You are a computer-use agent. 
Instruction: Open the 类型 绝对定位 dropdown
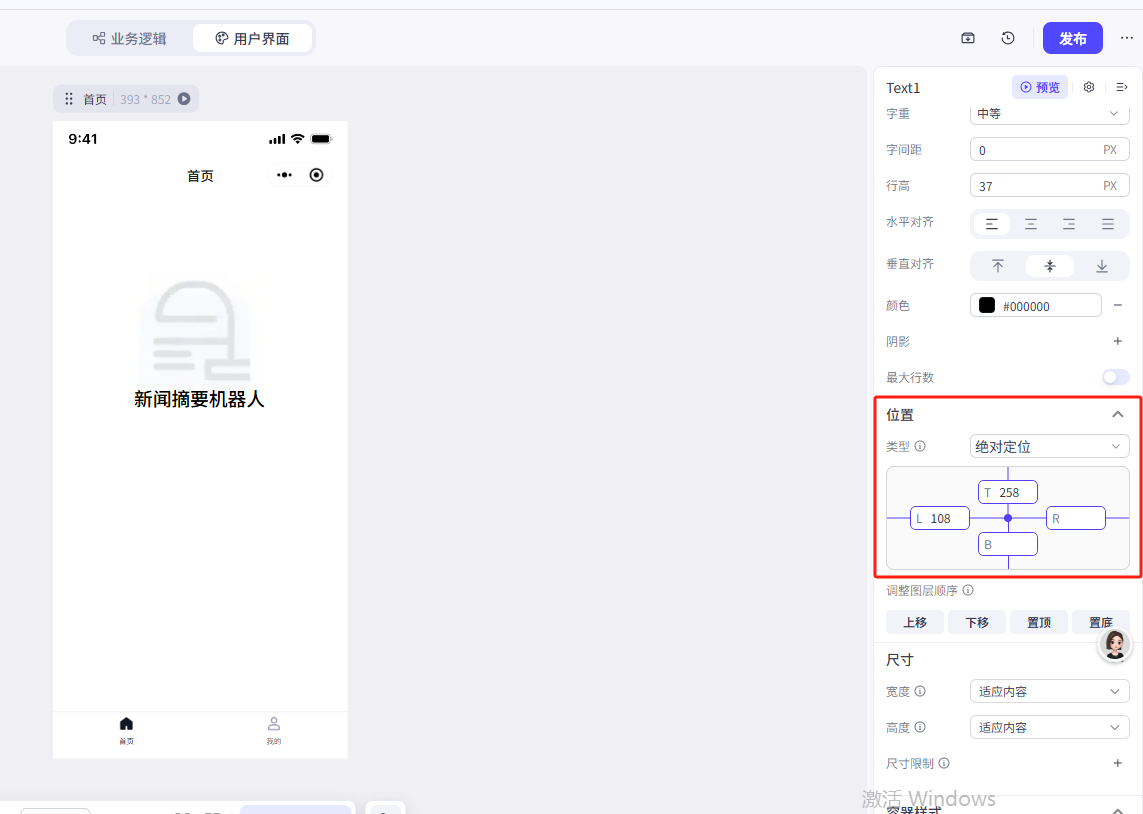1049,447
